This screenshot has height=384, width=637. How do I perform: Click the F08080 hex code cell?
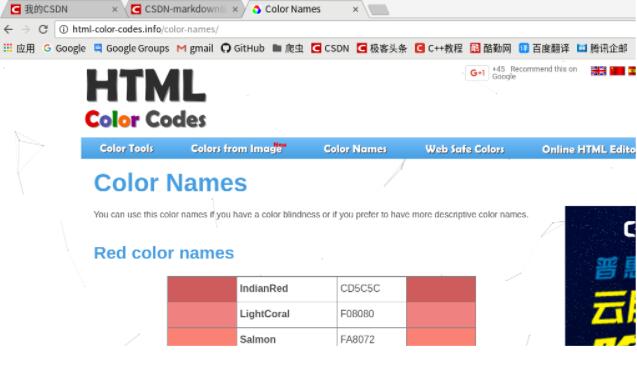[372, 315]
